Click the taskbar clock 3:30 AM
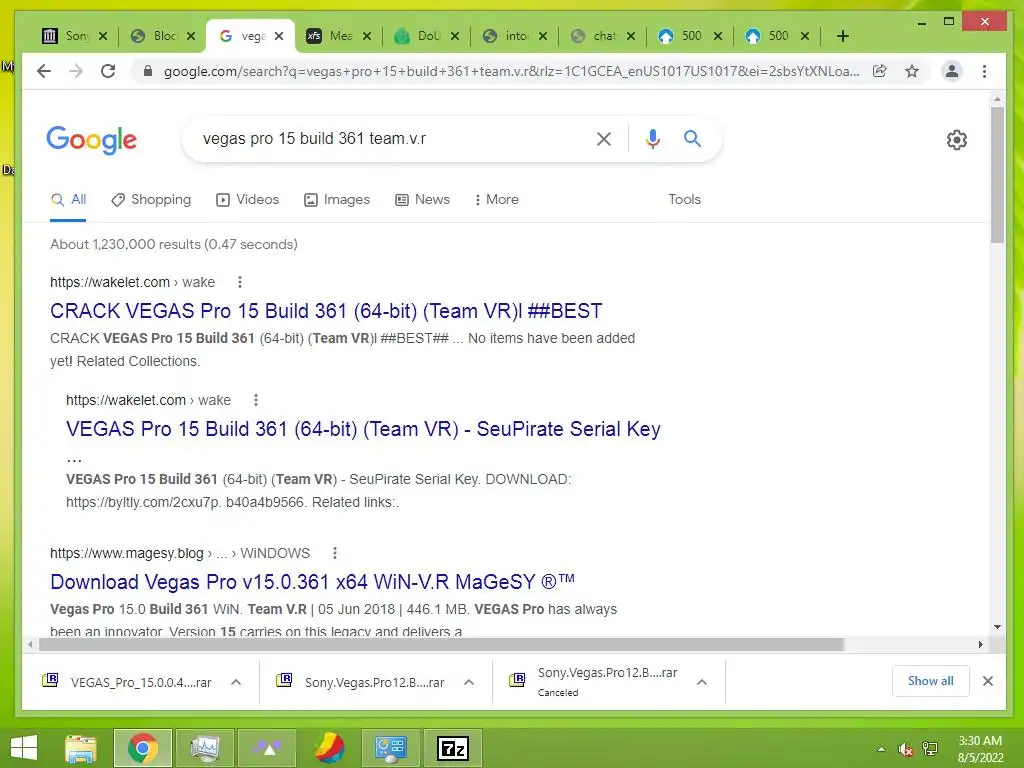 pyautogui.click(x=980, y=741)
